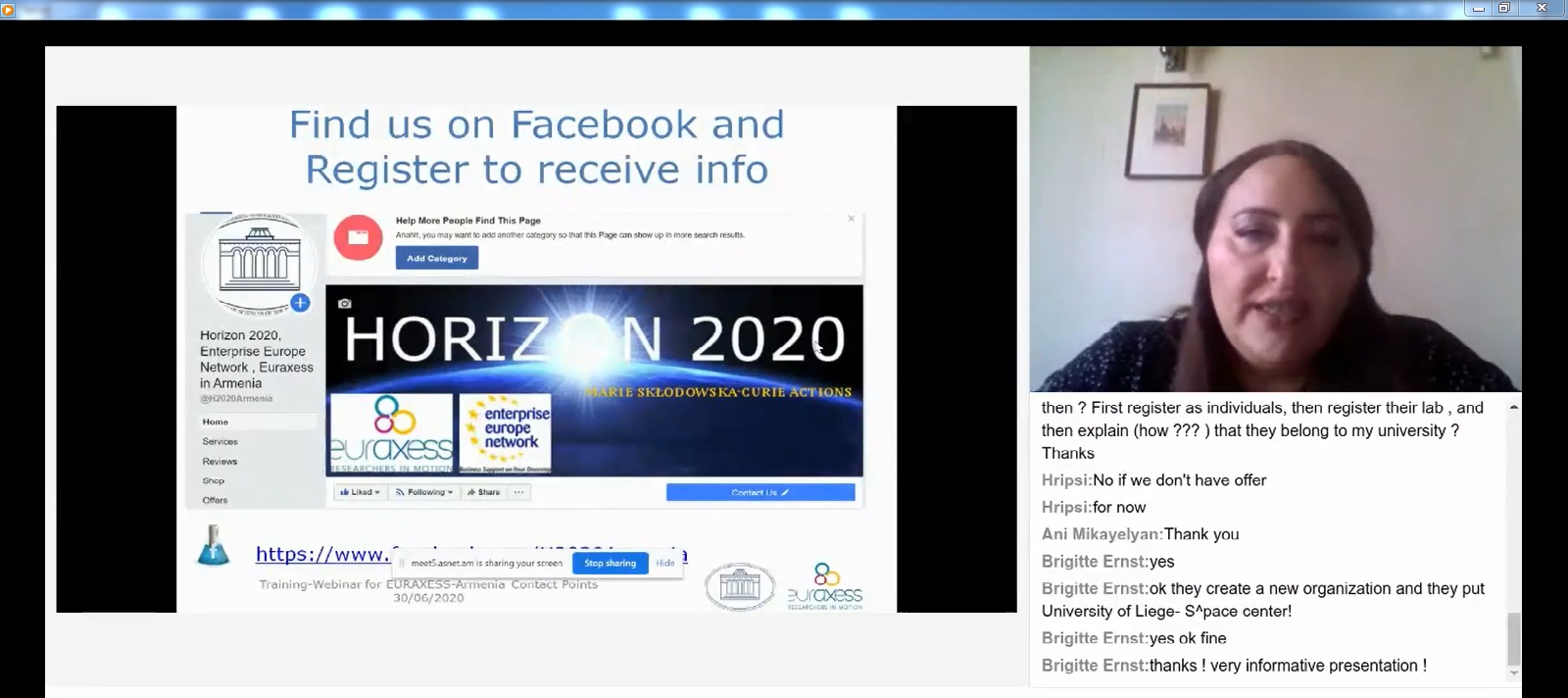This screenshot has height=698, width=1568.
Task: Expand the Following dropdown
Action: (424, 492)
